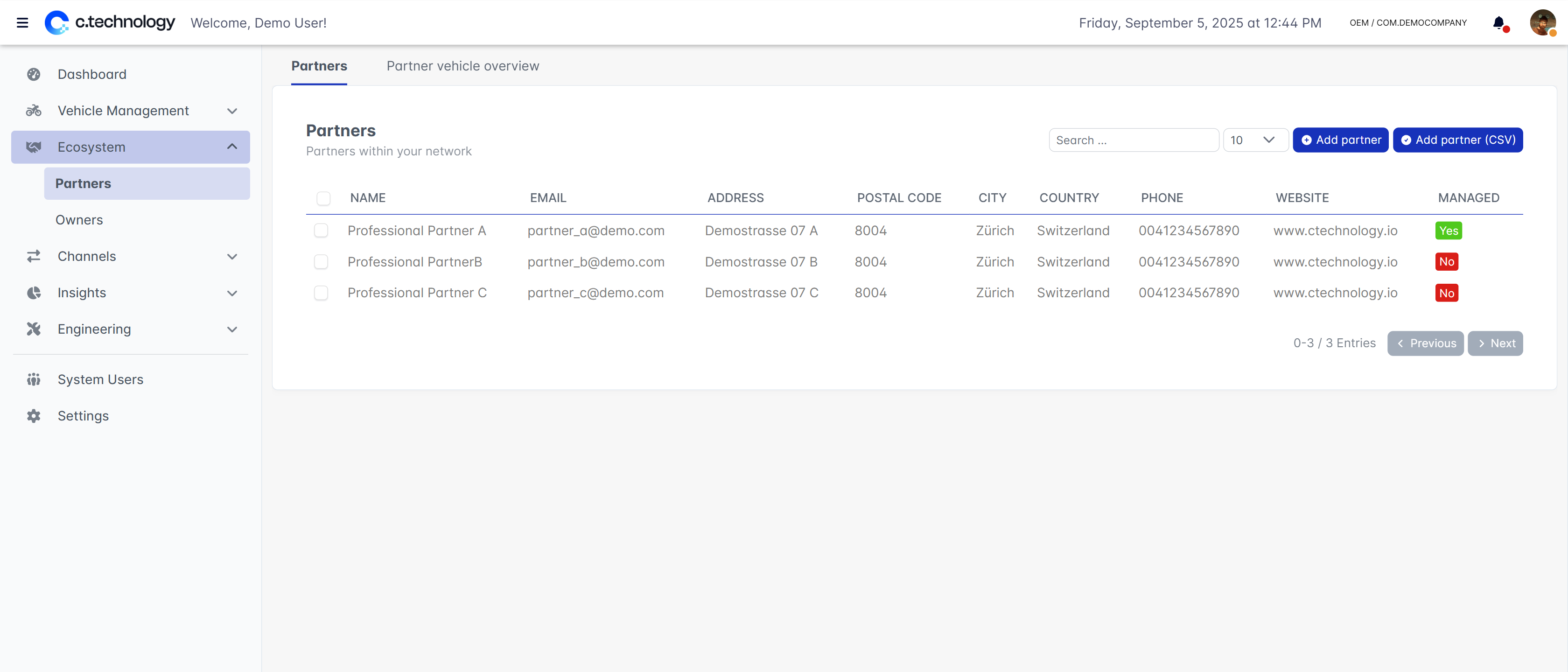Click into the Search input field
1568x672 pixels.
click(1134, 140)
